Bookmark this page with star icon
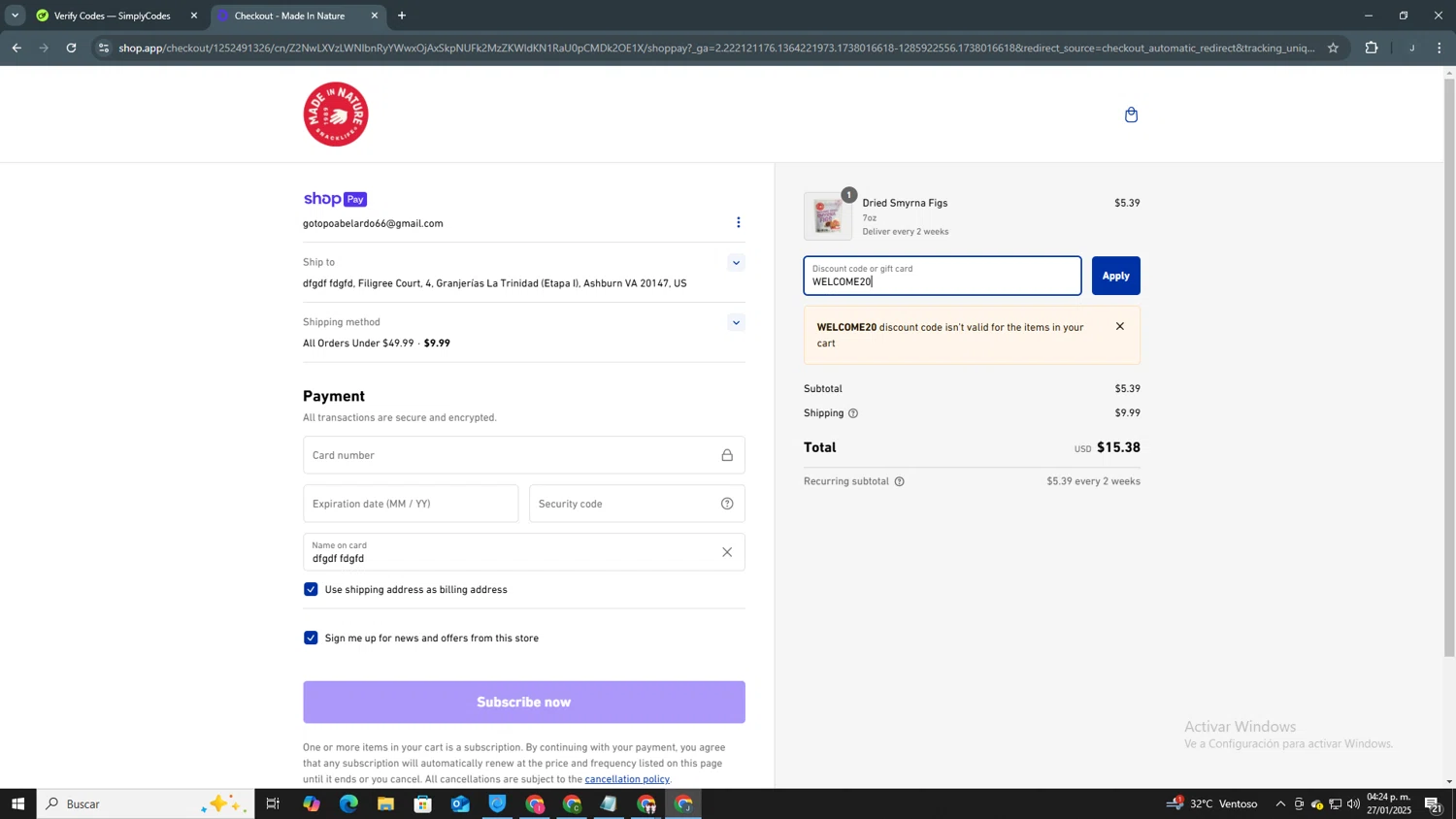Viewport: 1456px width, 819px height. (1333, 48)
